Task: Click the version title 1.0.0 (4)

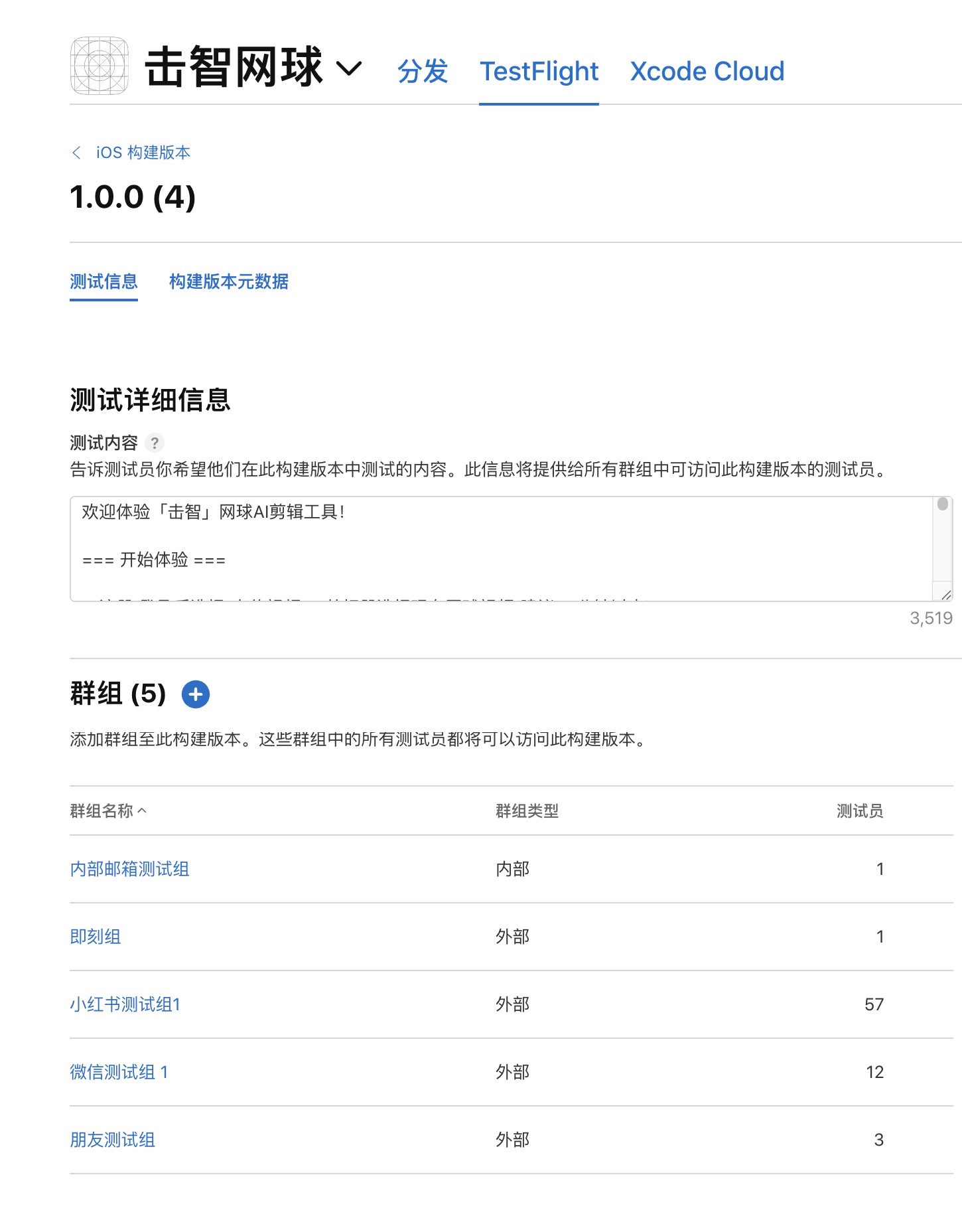Action: [x=133, y=197]
